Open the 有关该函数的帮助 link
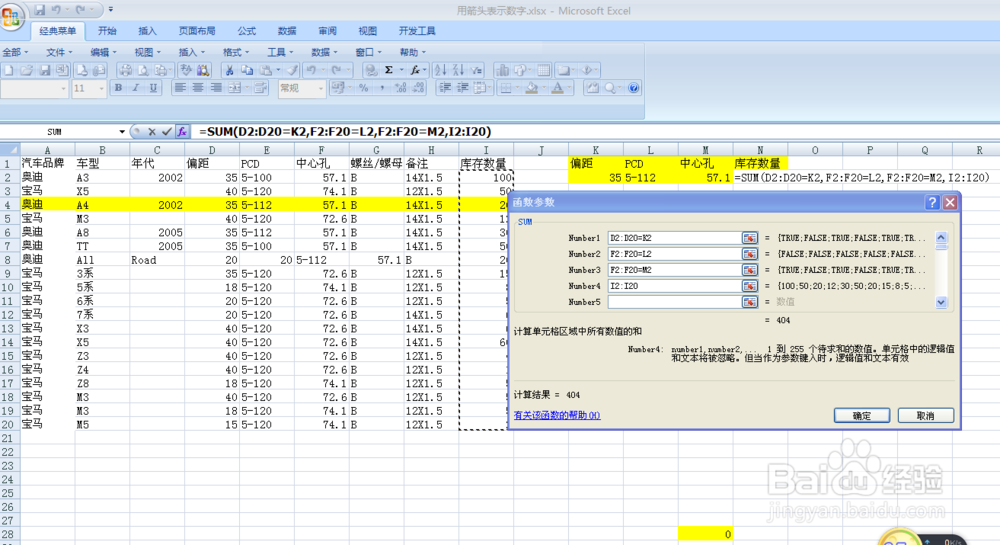The image size is (1000, 545). 557,415
